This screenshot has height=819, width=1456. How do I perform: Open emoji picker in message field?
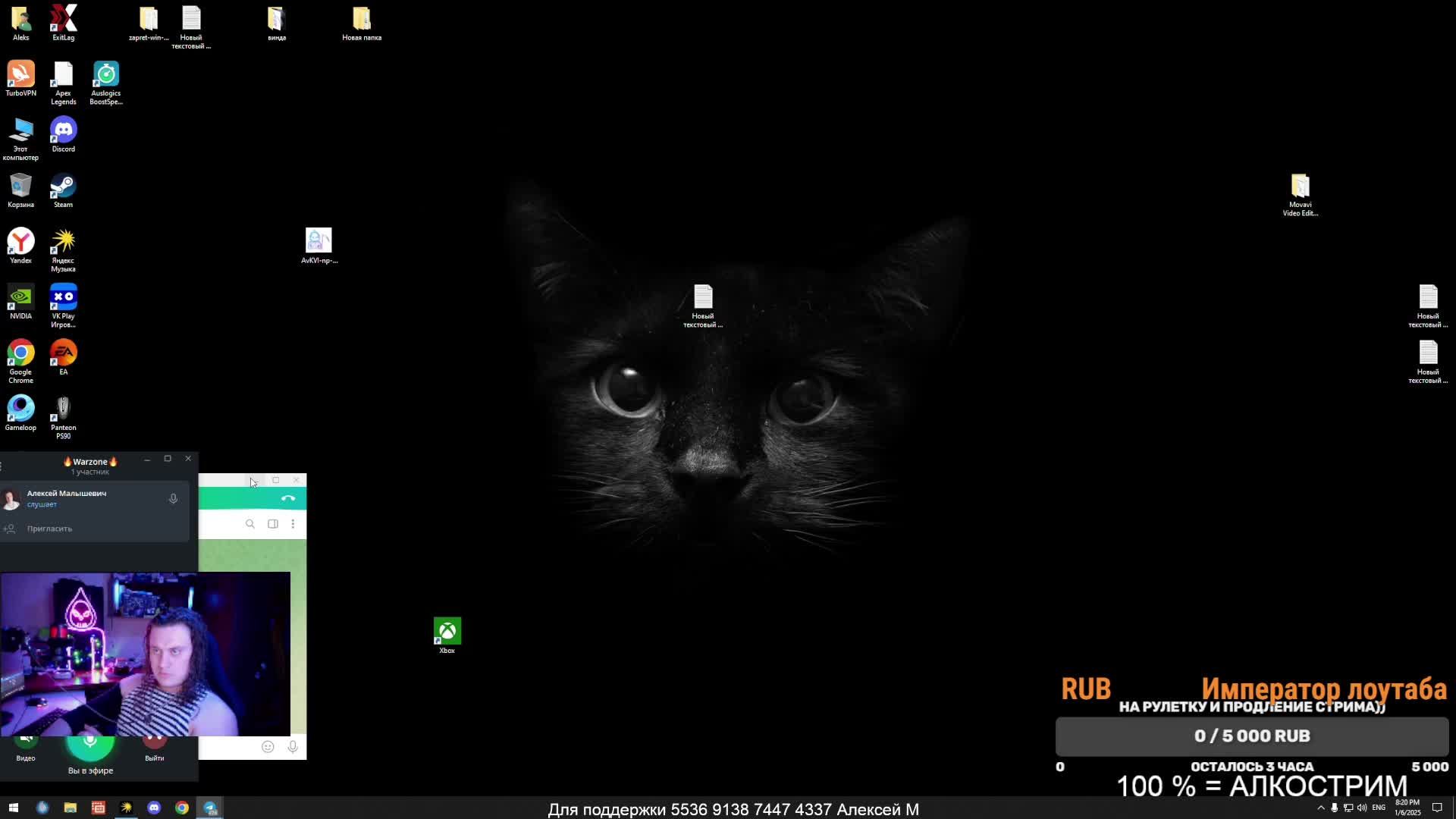click(268, 747)
